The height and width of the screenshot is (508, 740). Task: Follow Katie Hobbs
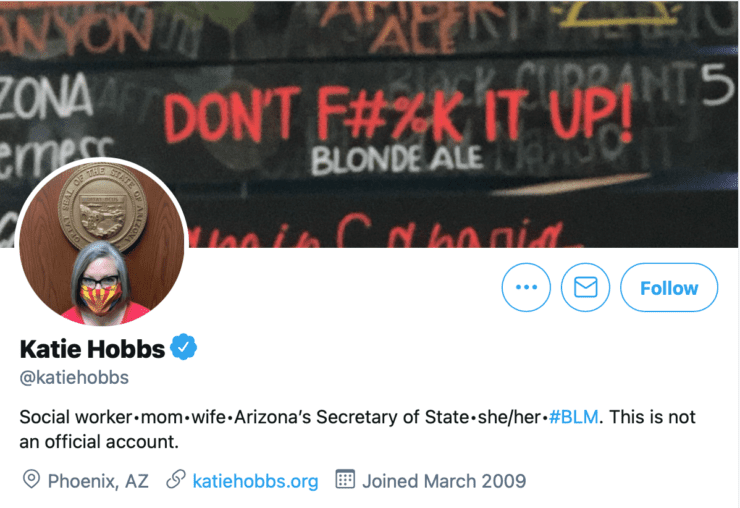669,288
